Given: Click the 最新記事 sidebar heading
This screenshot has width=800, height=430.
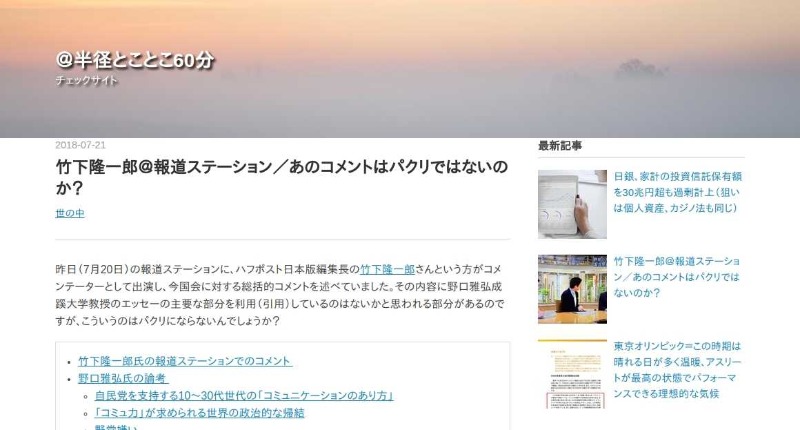Looking at the screenshot, I should coord(560,146).
